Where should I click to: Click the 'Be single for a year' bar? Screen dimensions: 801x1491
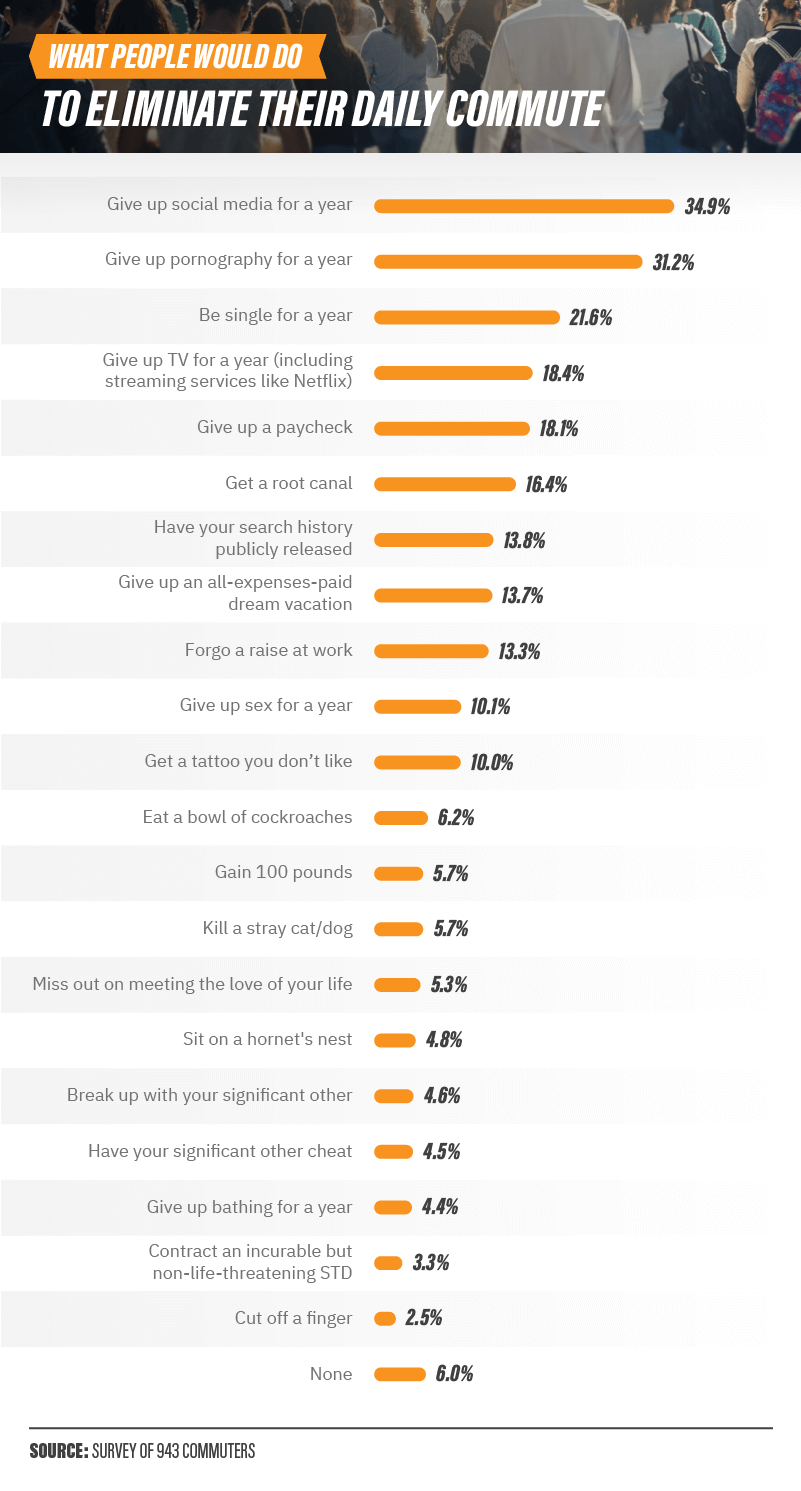coord(466,317)
